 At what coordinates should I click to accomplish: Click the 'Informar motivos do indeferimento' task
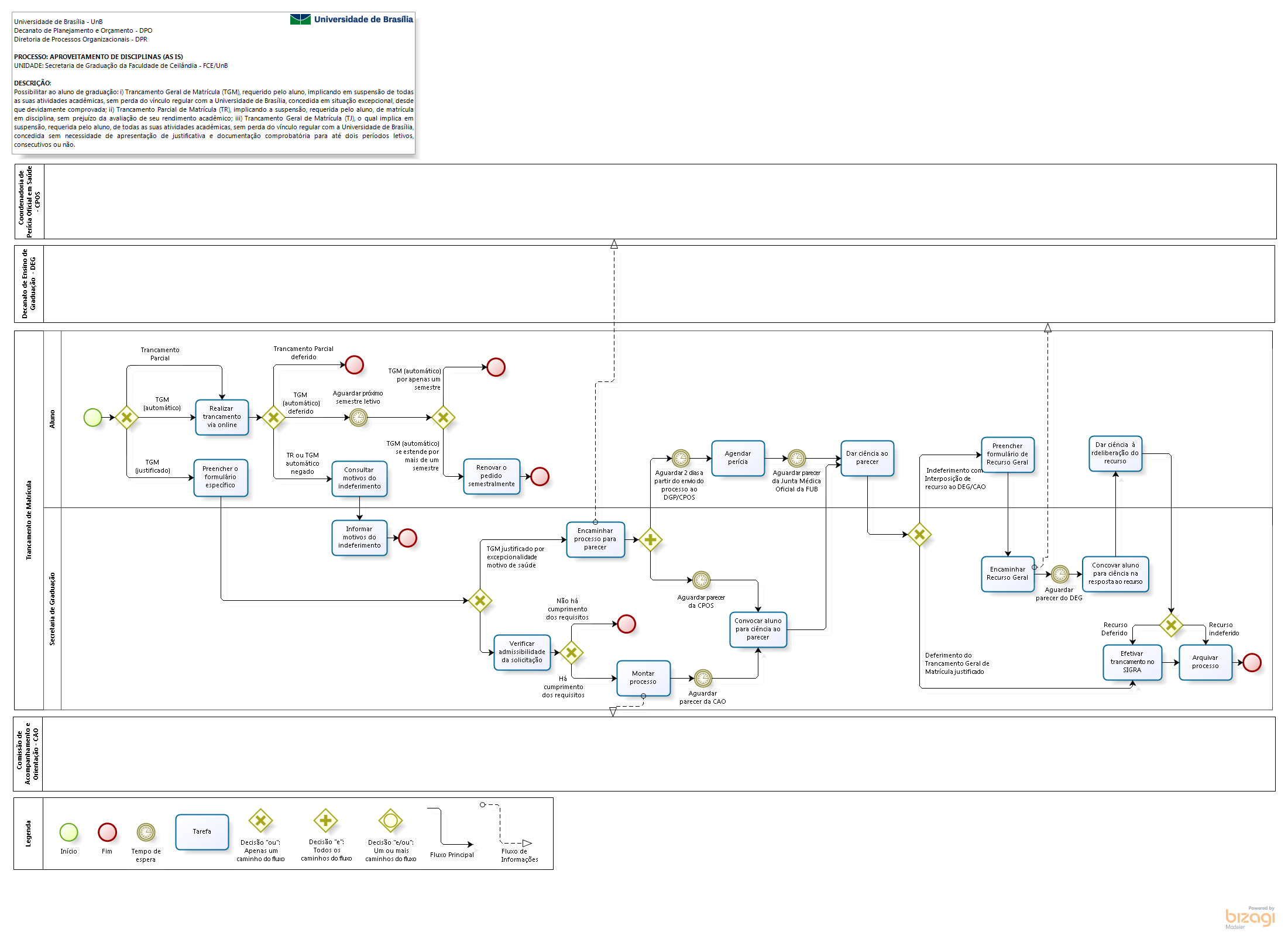[x=359, y=538]
